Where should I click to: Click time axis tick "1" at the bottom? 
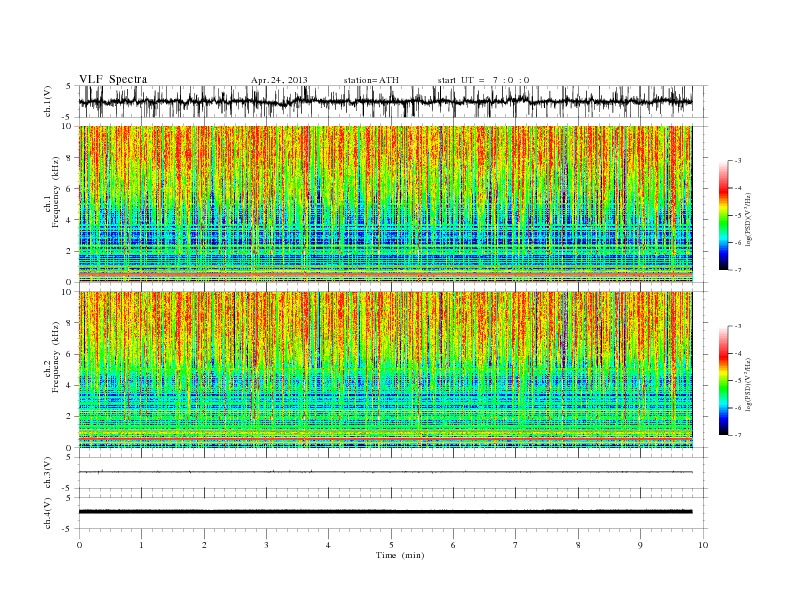coord(141,545)
